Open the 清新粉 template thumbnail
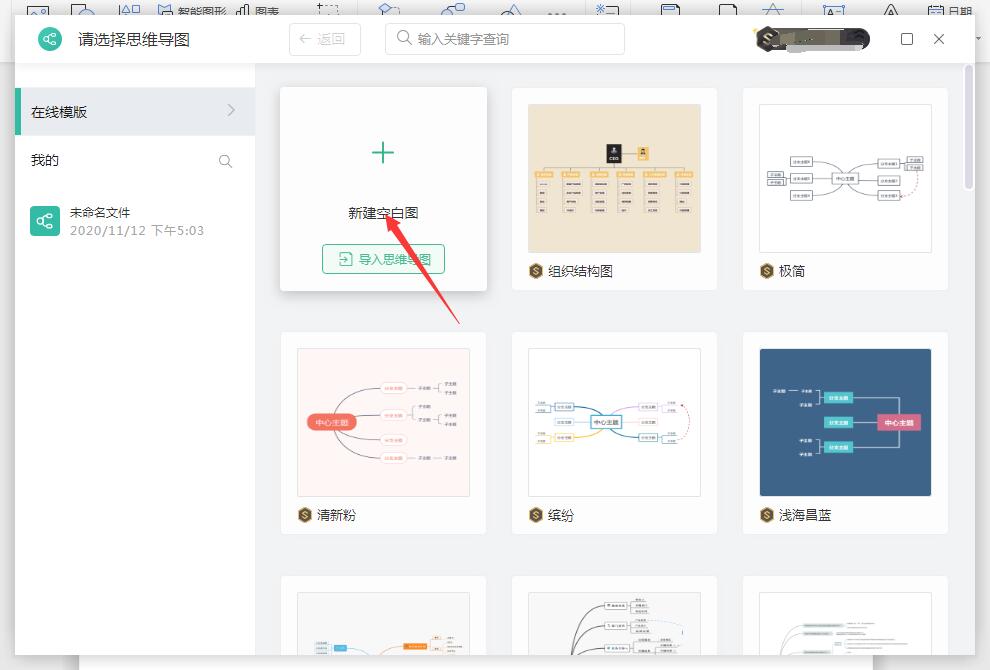 click(x=383, y=421)
